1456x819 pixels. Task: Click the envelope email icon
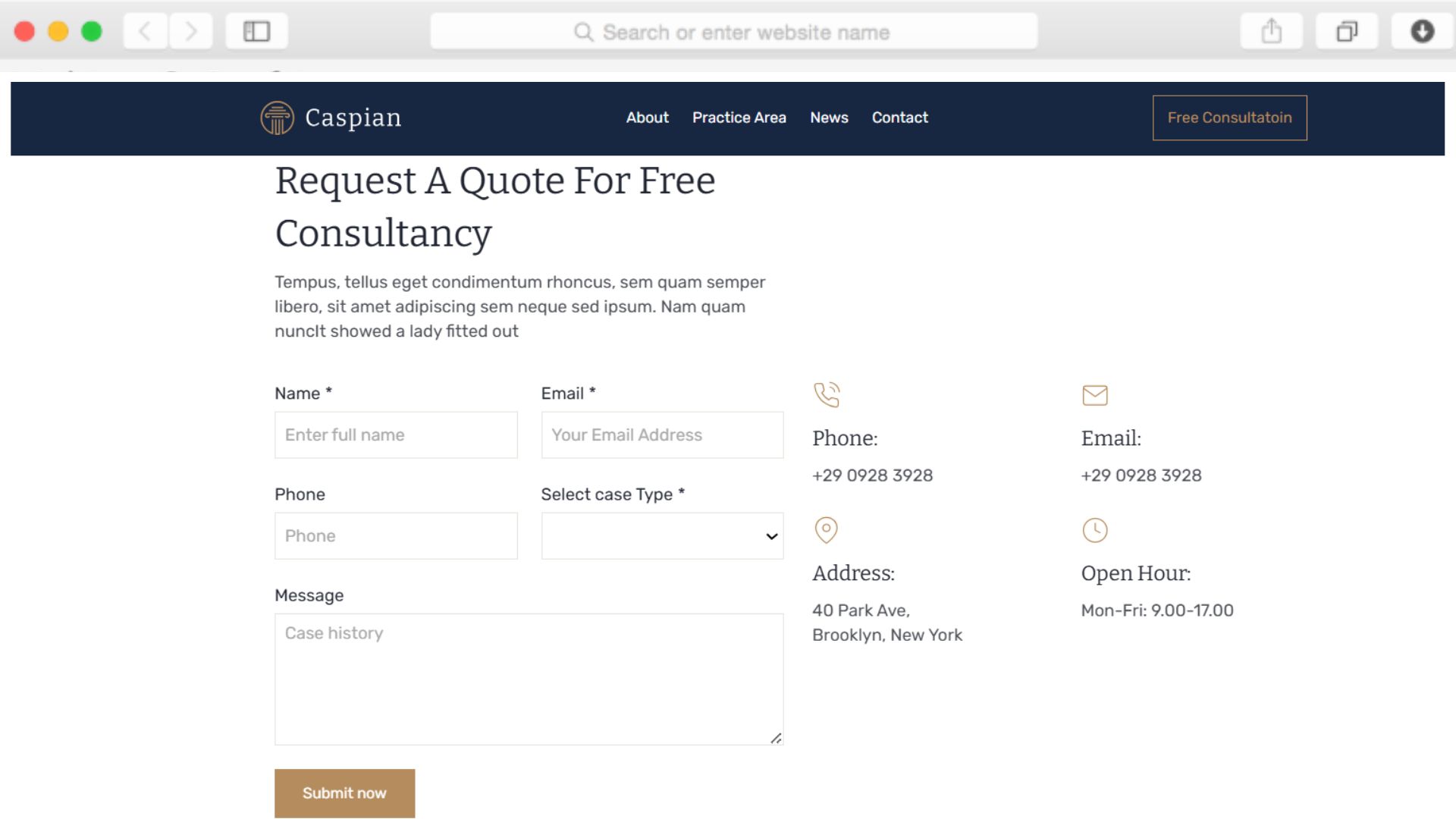(x=1094, y=395)
